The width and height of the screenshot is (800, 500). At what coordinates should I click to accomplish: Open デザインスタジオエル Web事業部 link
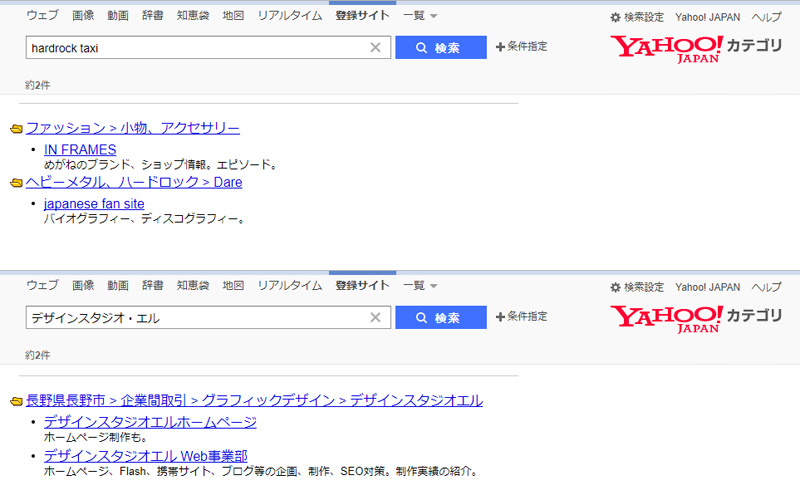click(145, 456)
